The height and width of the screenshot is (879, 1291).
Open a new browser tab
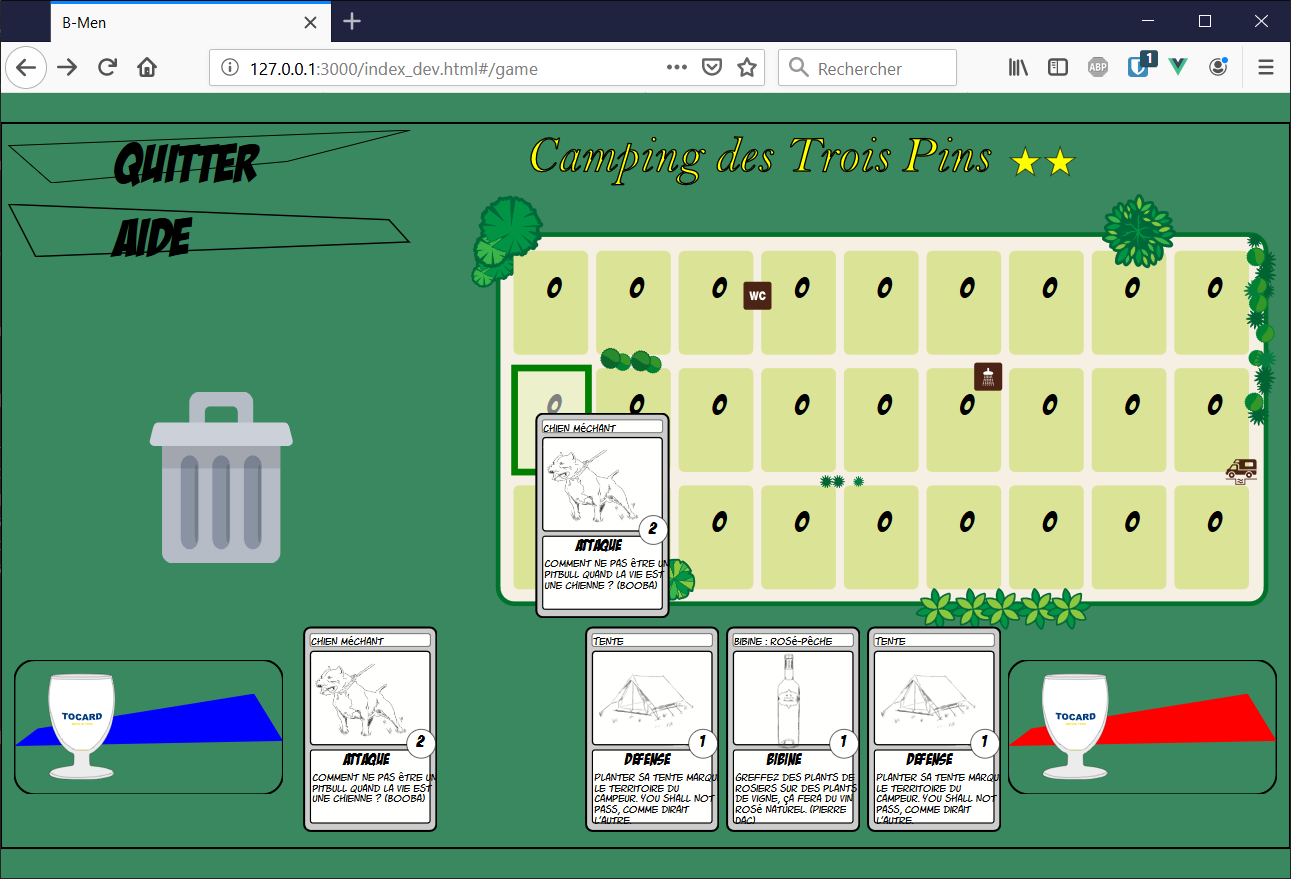coord(352,22)
